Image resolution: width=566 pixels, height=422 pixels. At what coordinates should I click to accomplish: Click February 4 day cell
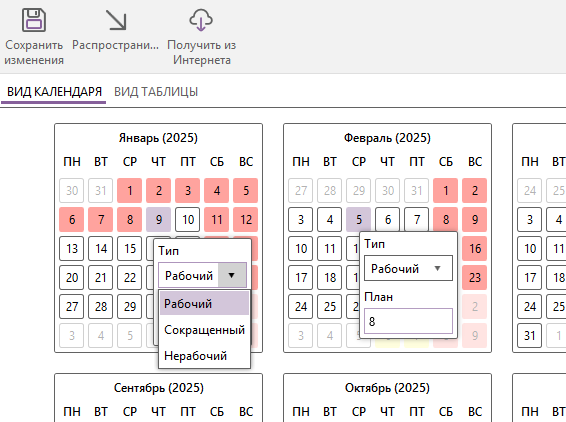click(330, 219)
